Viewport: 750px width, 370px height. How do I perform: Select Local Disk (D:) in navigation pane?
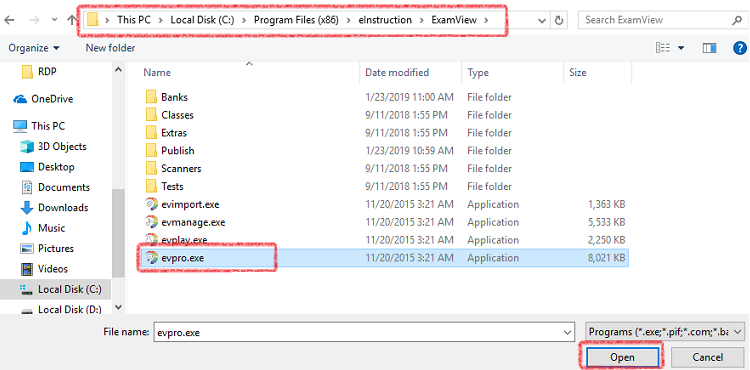click(x=61, y=309)
